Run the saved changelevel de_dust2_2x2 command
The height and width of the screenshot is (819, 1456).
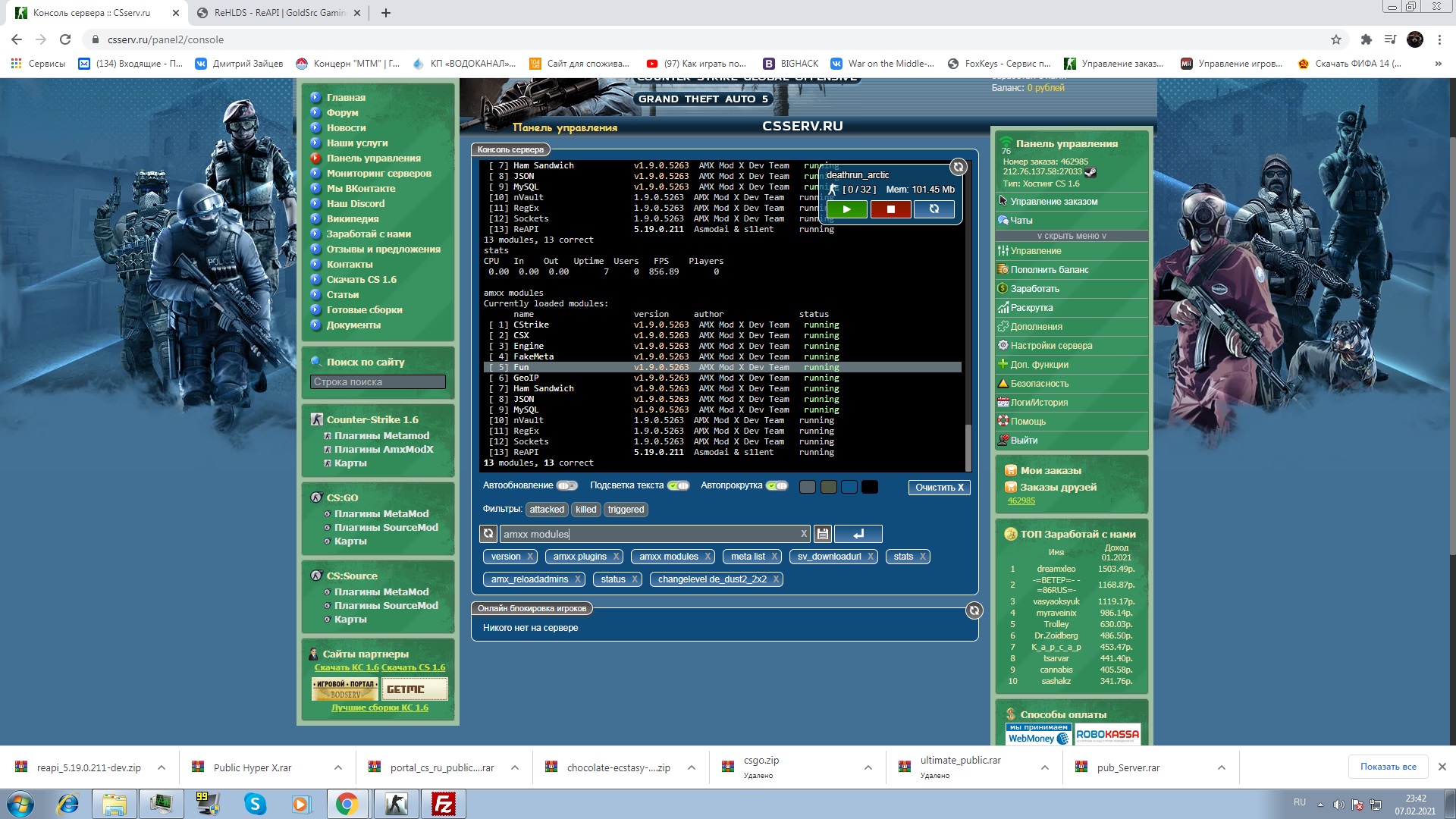[x=712, y=579]
